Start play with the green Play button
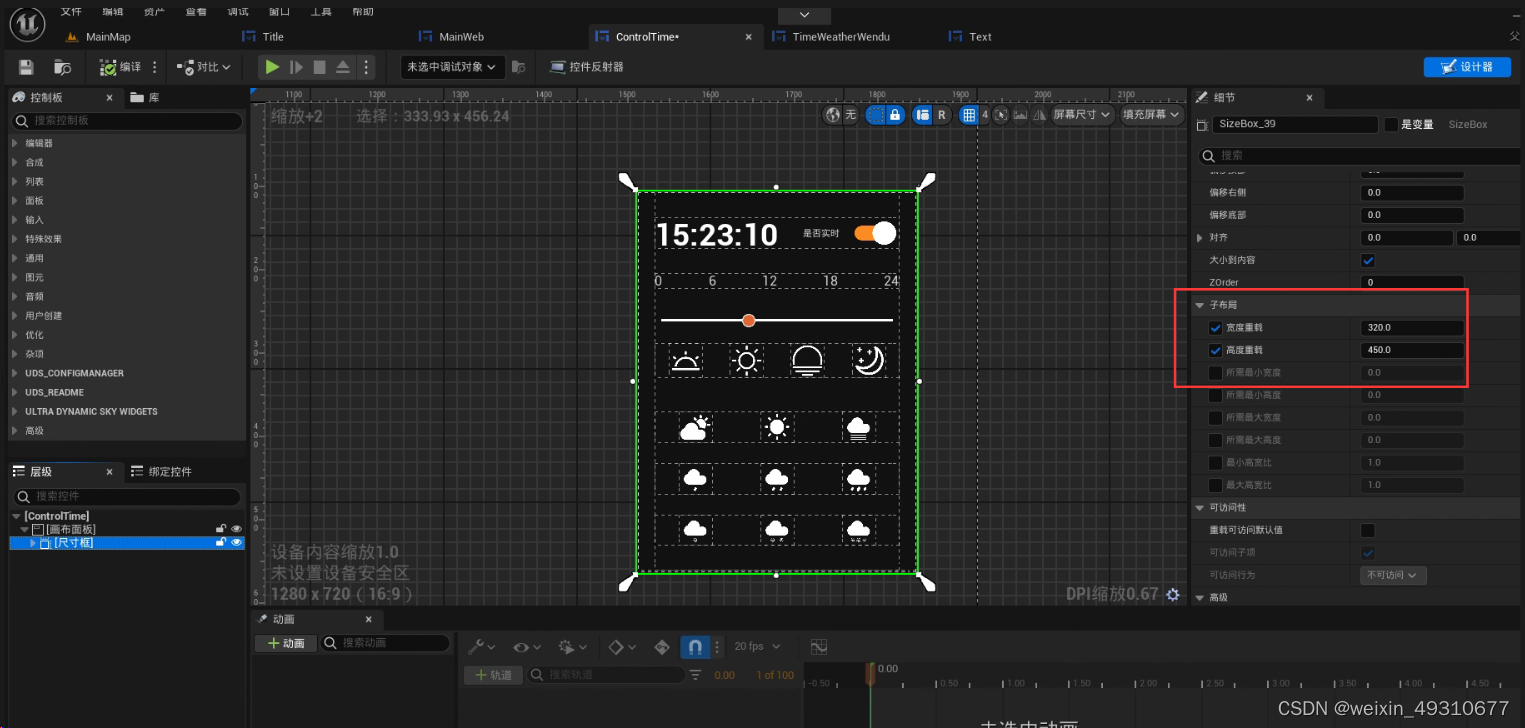The image size is (1525, 728). [x=272, y=67]
